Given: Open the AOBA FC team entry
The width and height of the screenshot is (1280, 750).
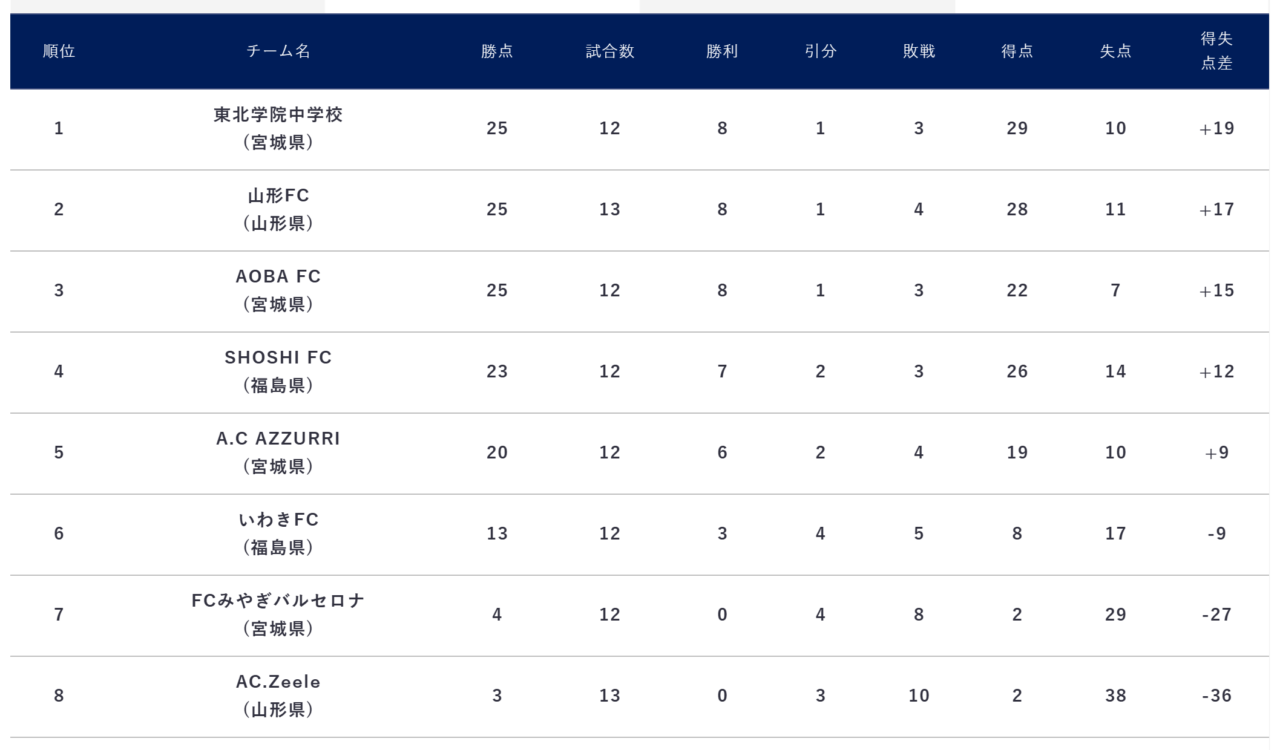Looking at the screenshot, I should coord(278,277).
